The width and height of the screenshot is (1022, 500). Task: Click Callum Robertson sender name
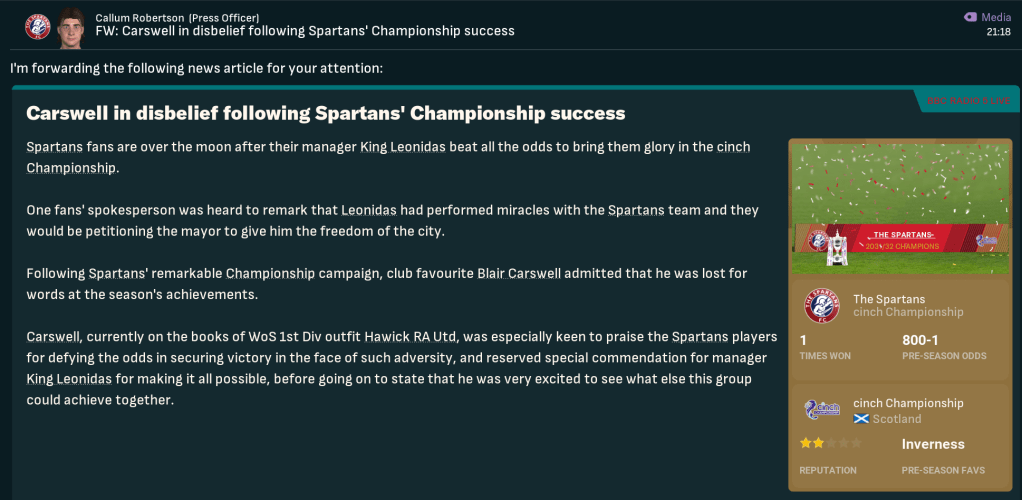click(140, 17)
